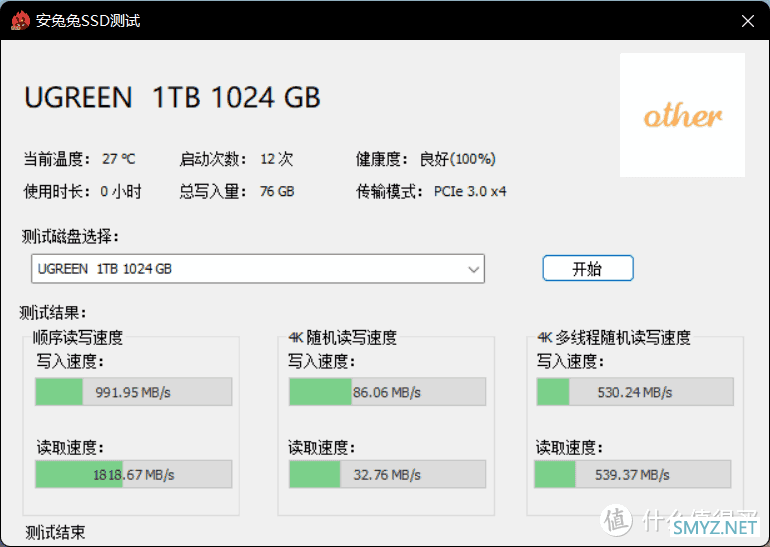Click the '使用时长:' label
Viewport: 770px width, 547px height.
[57, 191]
